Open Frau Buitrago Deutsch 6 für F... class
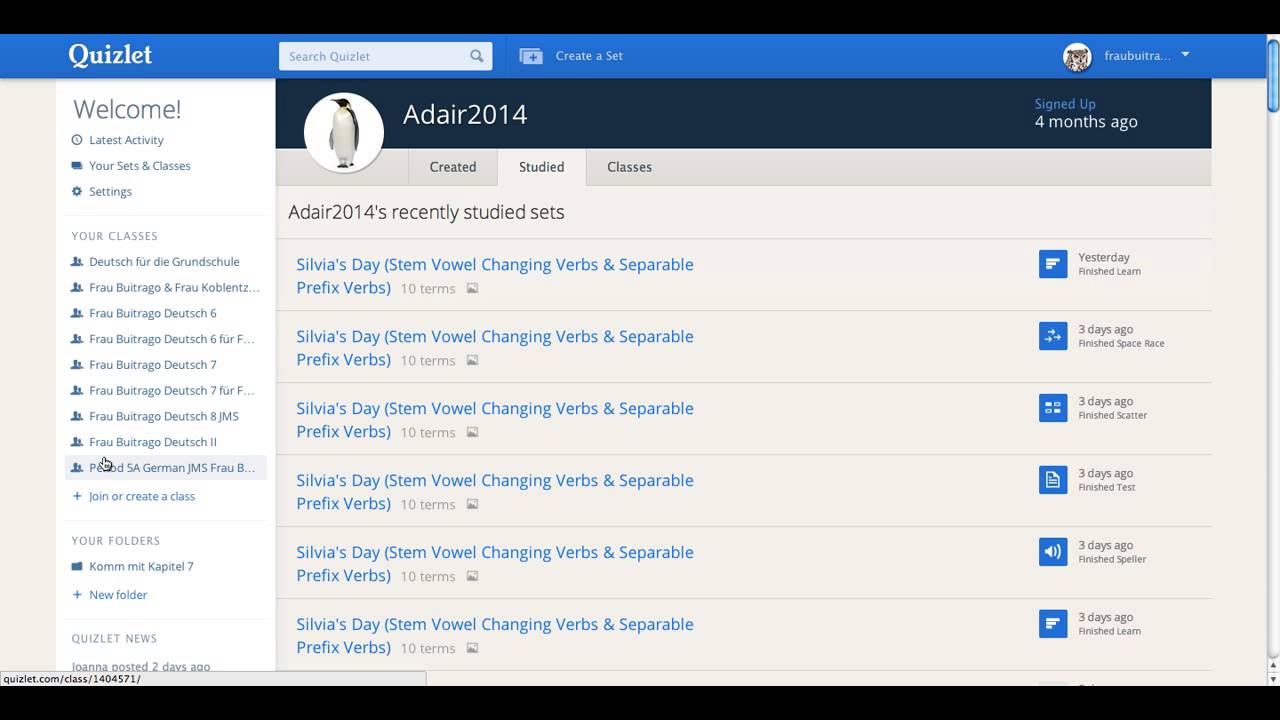The image size is (1280, 720). (x=171, y=339)
